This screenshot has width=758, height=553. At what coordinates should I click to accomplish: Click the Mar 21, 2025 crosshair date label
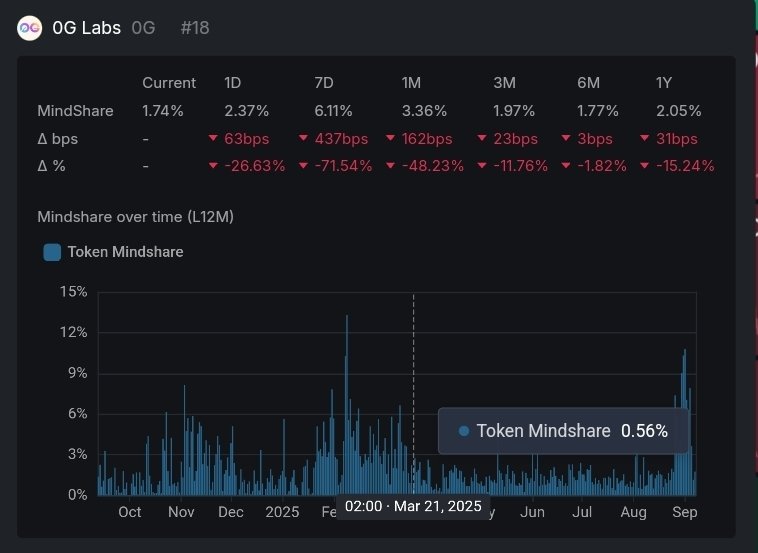coord(413,507)
